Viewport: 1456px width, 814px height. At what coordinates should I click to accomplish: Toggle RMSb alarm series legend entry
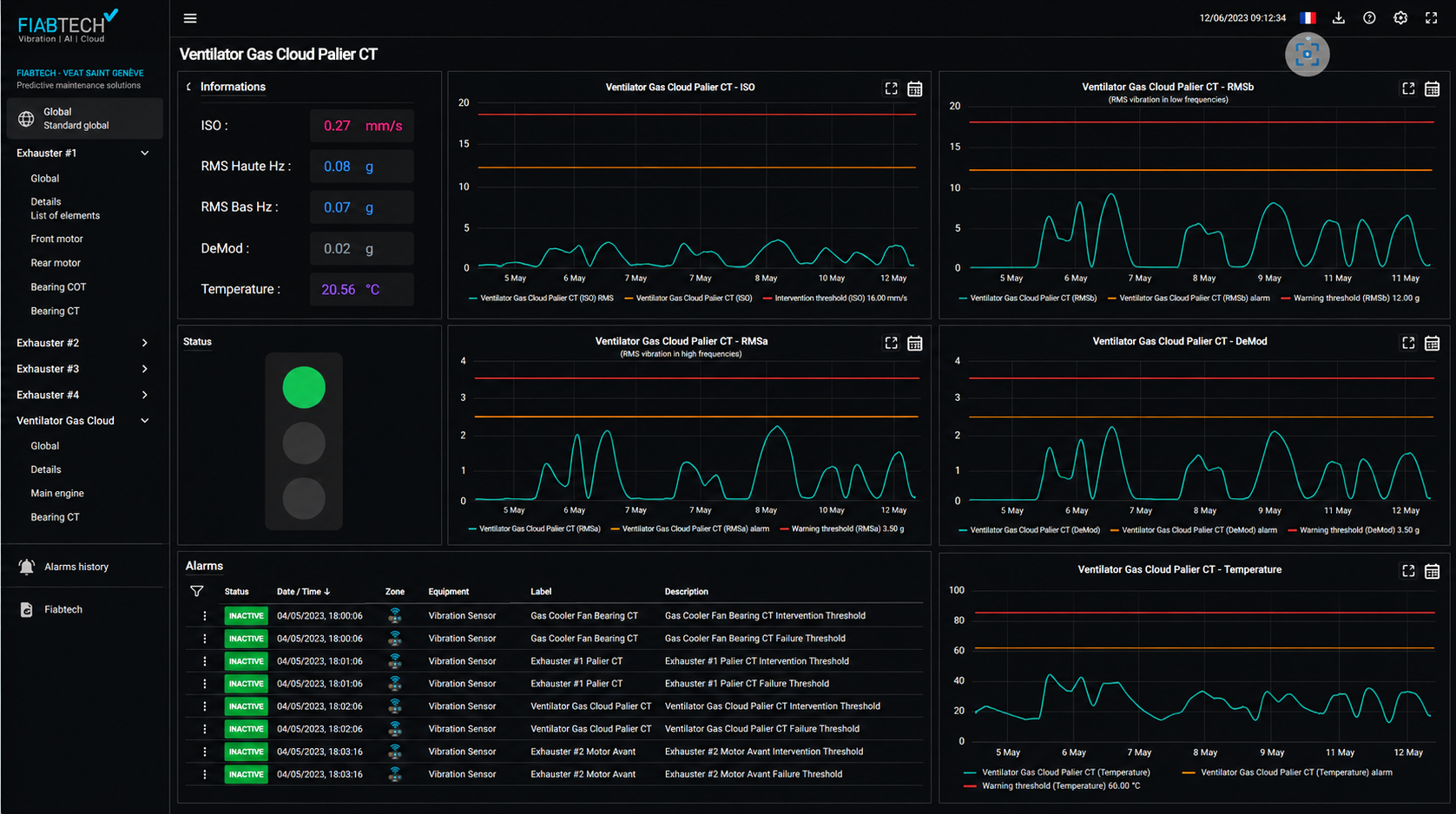1189,299
